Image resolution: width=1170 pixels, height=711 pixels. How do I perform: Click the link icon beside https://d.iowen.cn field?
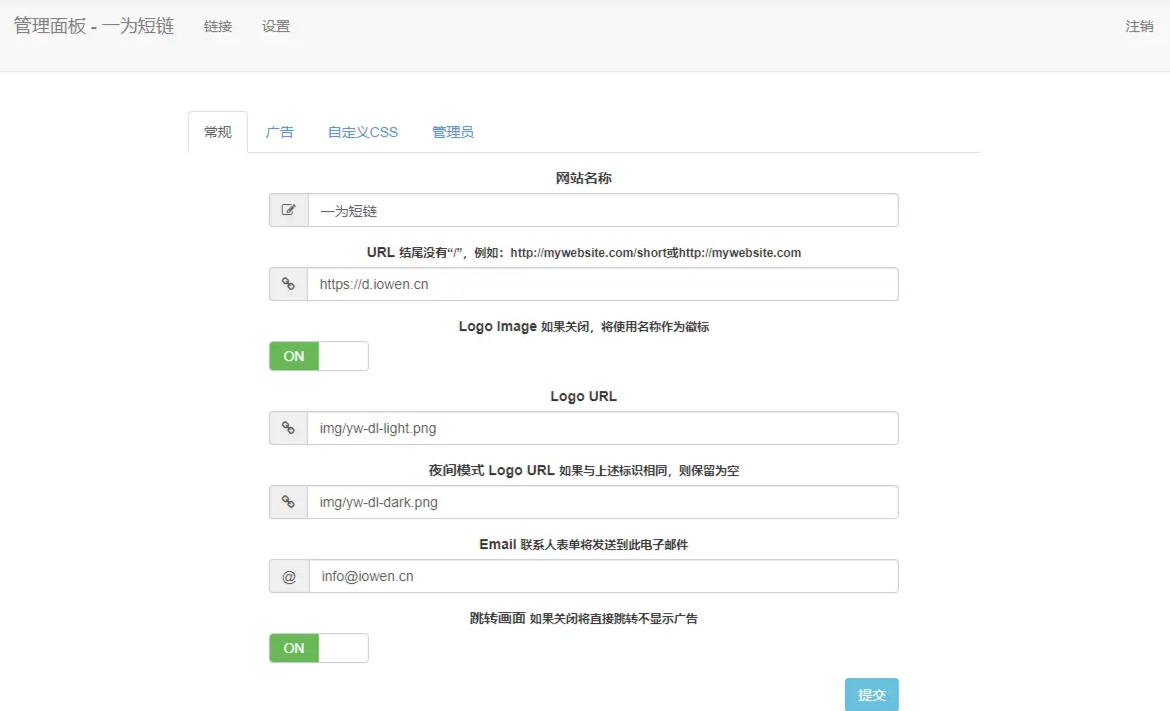[x=289, y=284]
